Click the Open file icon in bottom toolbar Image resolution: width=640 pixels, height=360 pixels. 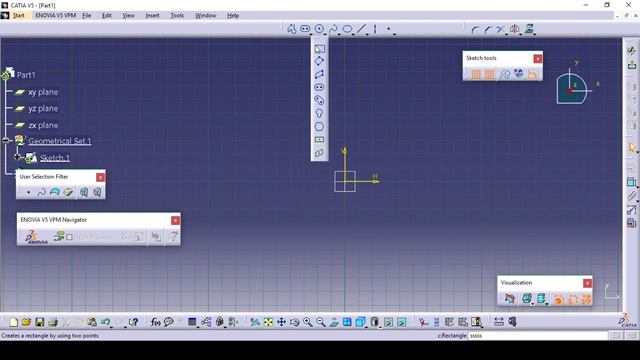coord(27,322)
